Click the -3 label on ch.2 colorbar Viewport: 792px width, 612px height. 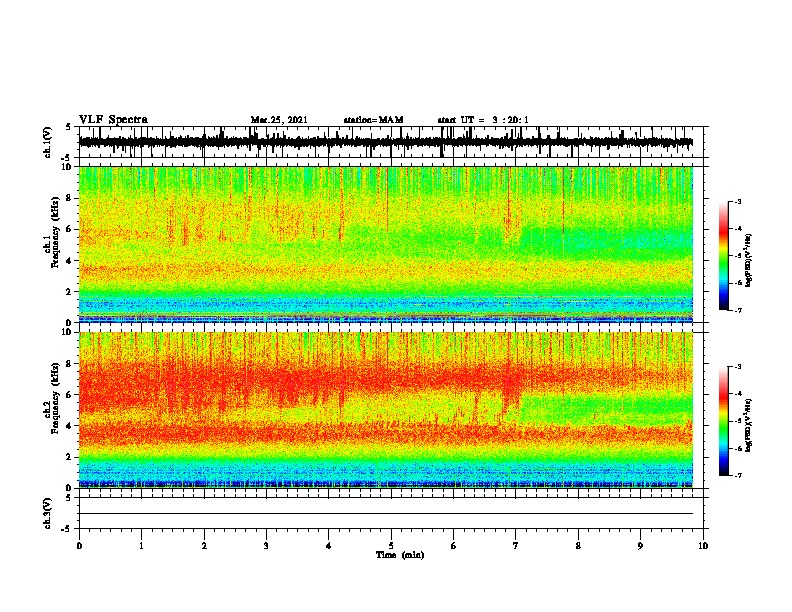point(738,367)
